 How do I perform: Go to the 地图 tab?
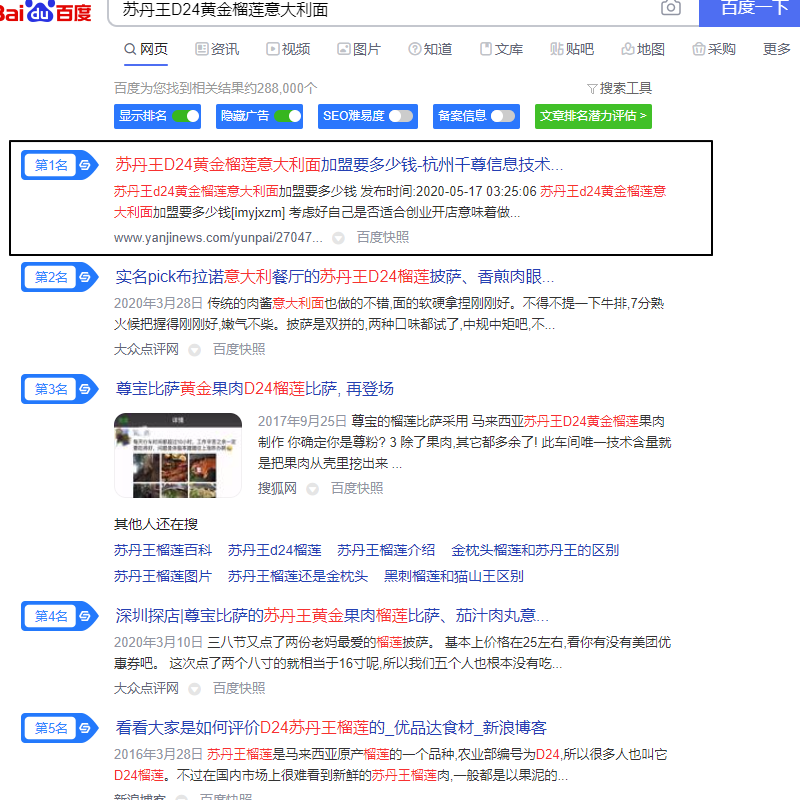click(x=643, y=49)
